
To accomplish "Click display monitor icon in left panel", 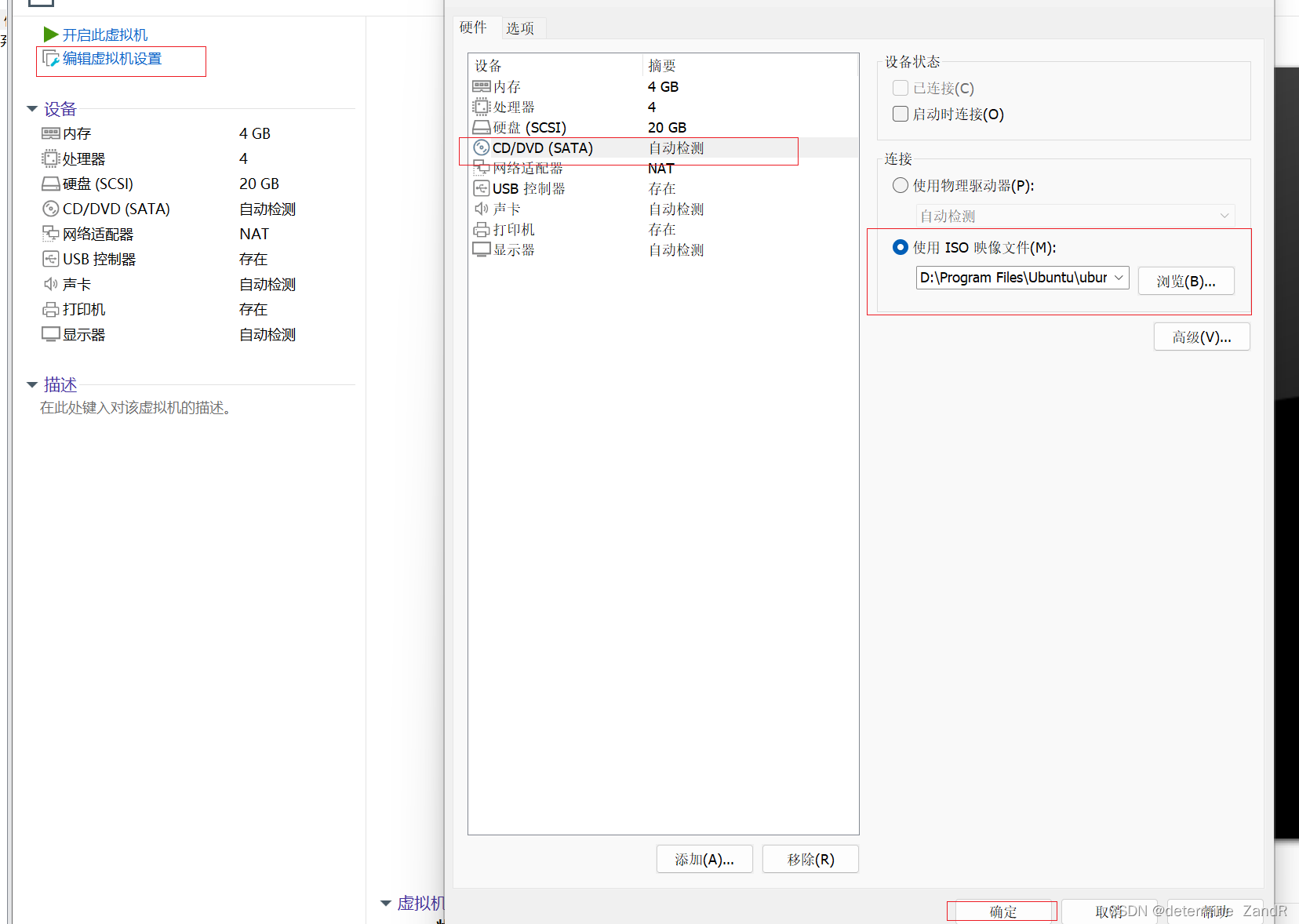I will click(x=51, y=334).
